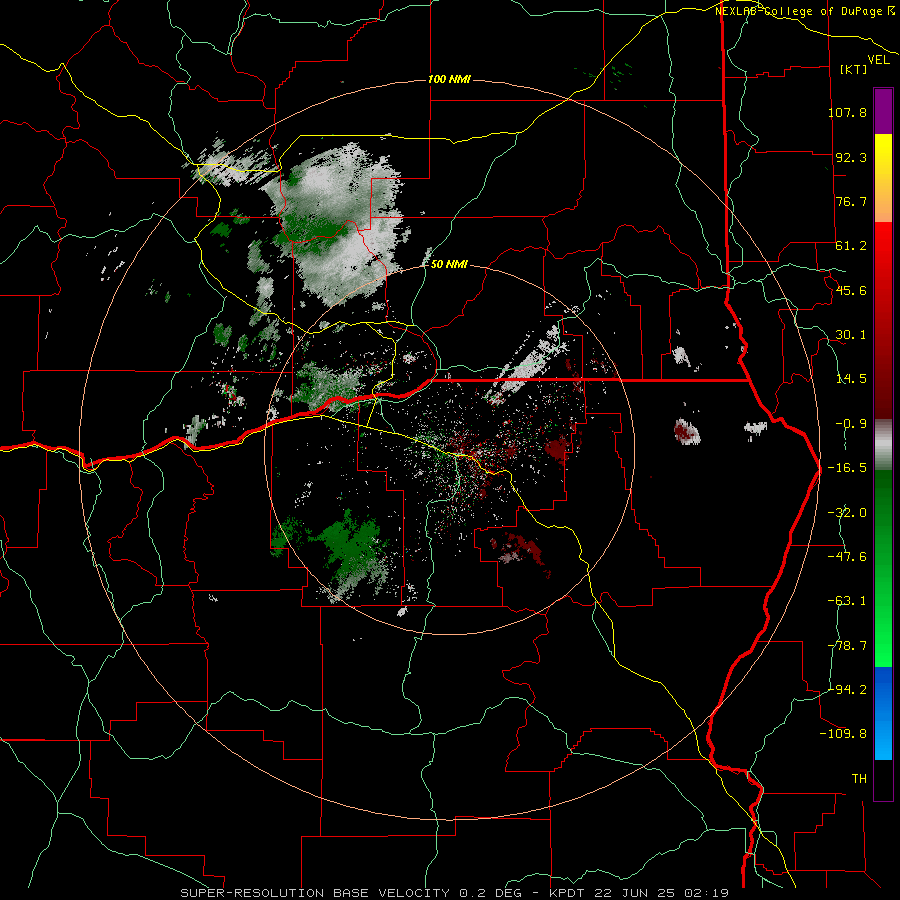Click the 'VEL' legend title
900x900 pixels.
878,60
